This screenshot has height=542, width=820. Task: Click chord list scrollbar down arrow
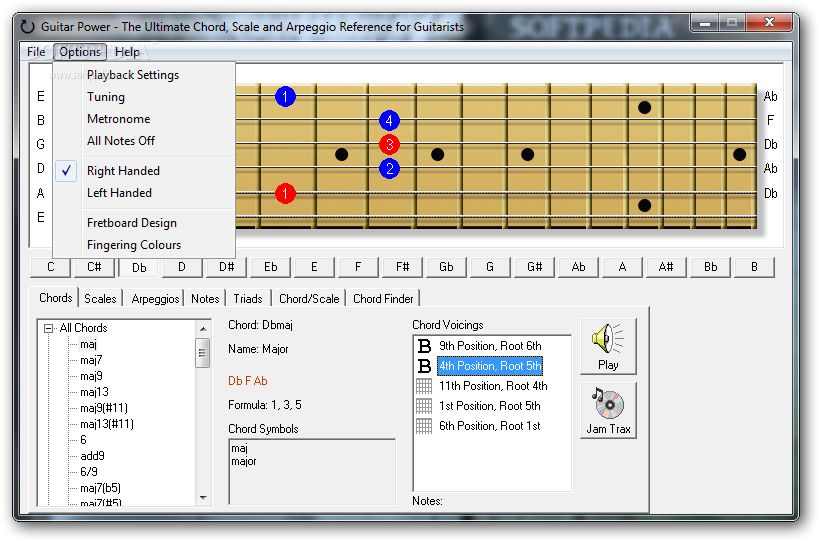click(x=203, y=498)
